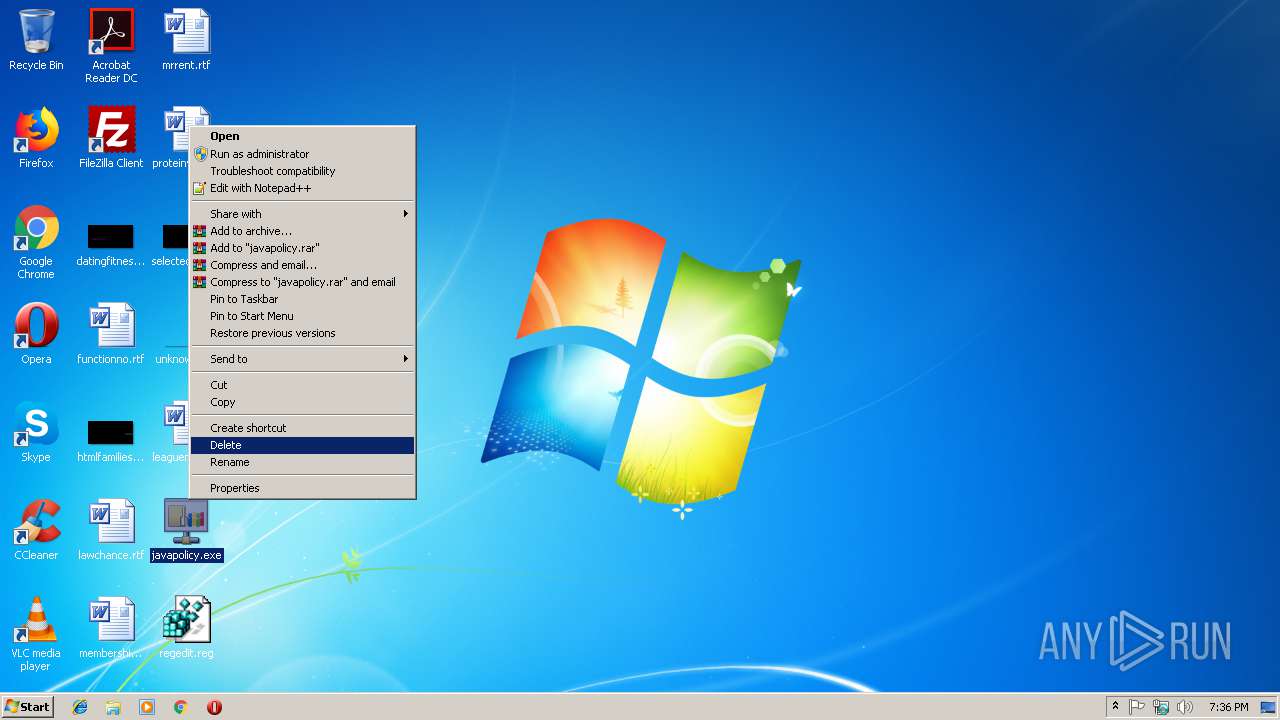This screenshot has height=720, width=1280.
Task: Choose Open in the context menu
Action: [x=302, y=136]
